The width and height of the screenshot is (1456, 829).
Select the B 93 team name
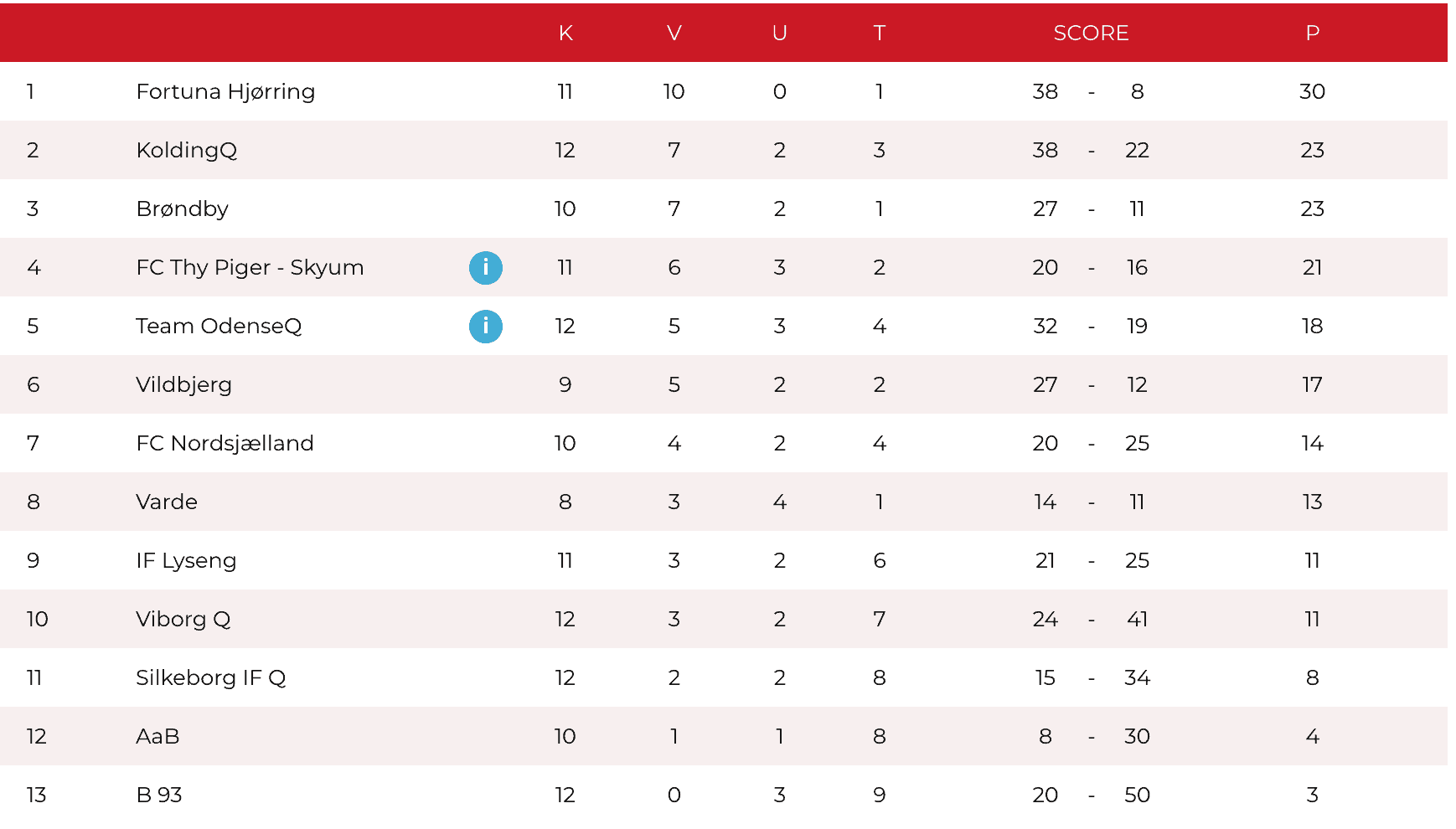(x=158, y=796)
